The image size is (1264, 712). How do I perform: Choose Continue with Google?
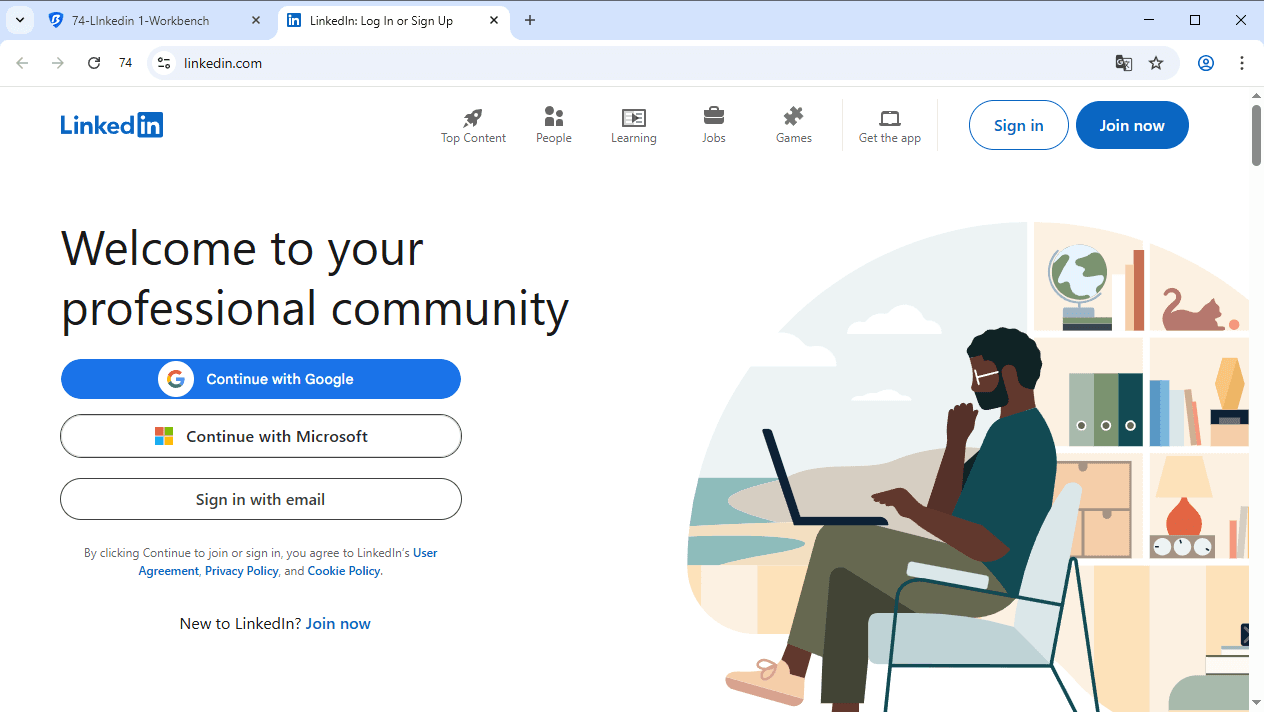click(261, 379)
